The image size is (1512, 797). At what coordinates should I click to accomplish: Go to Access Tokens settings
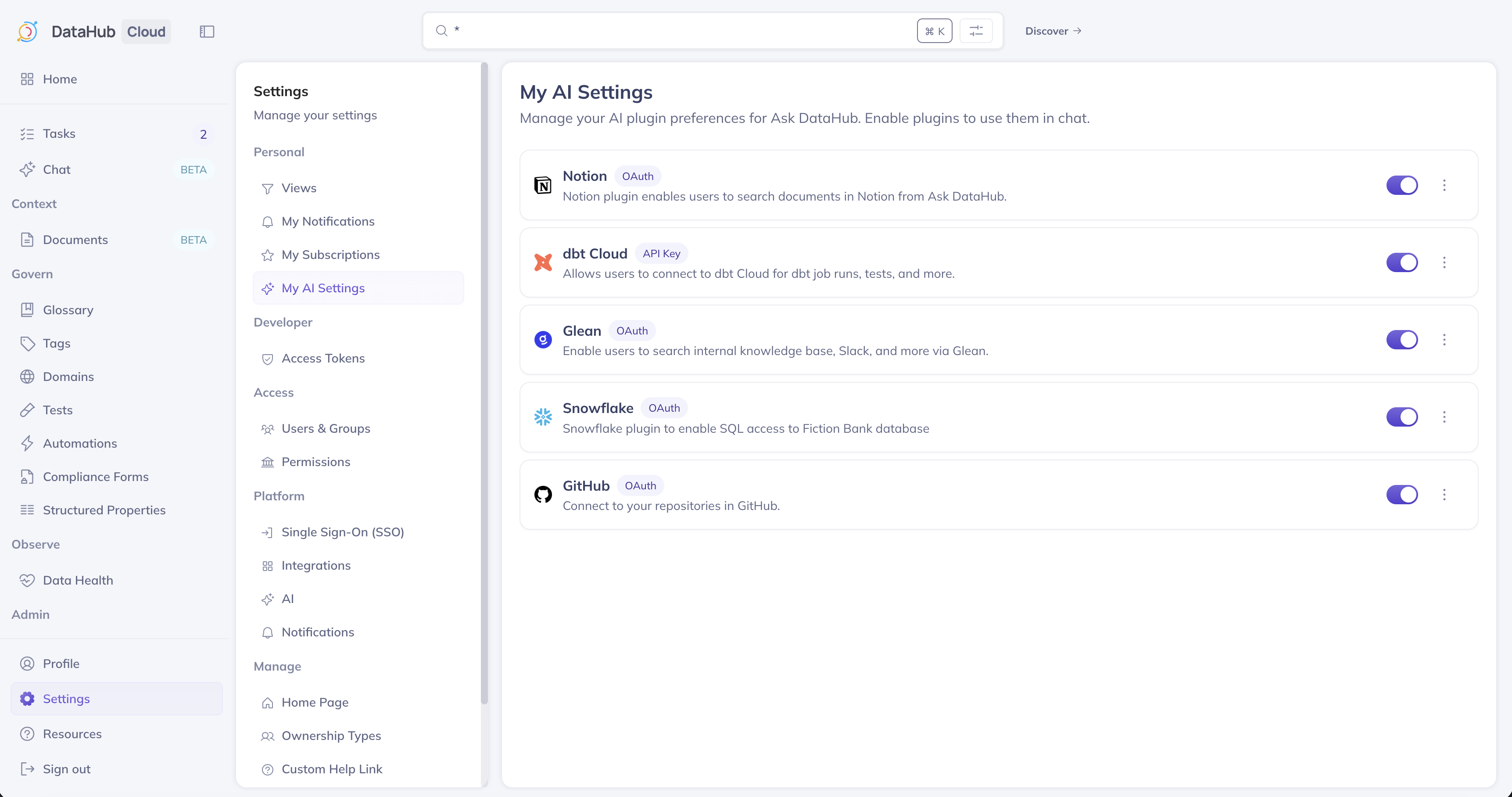[323, 358]
